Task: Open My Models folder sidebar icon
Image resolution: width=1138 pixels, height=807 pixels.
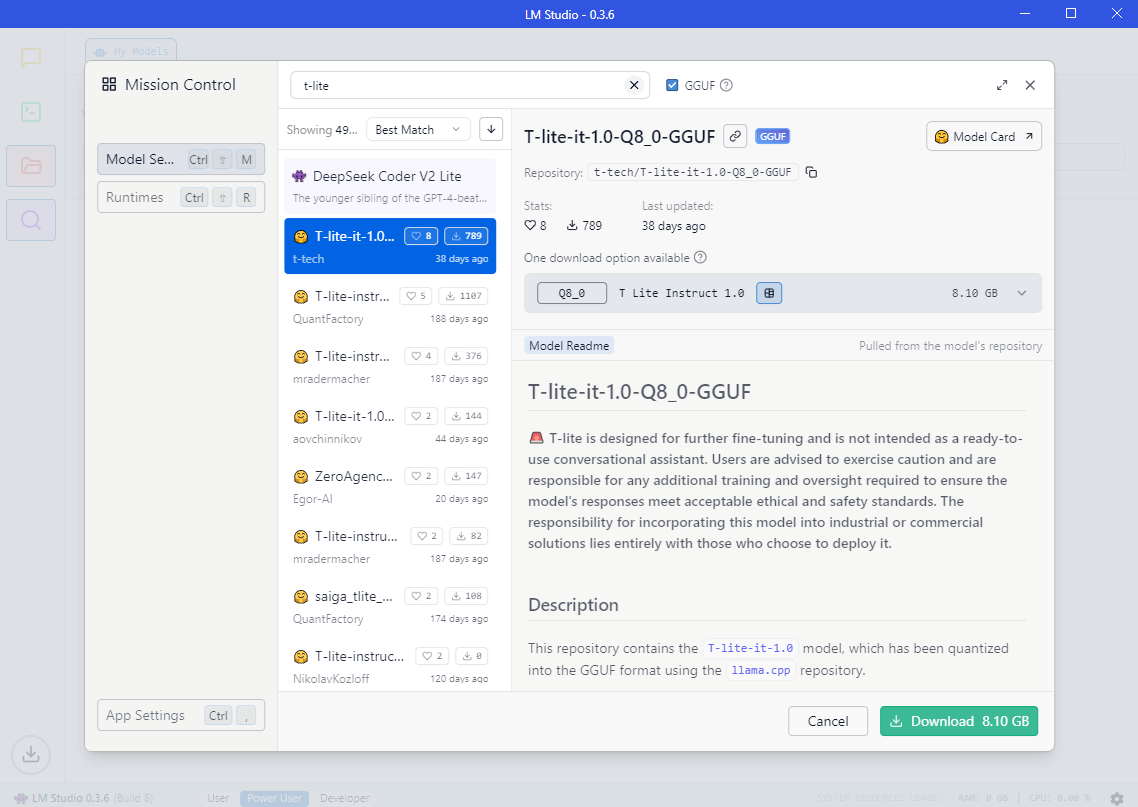Action: (x=30, y=166)
